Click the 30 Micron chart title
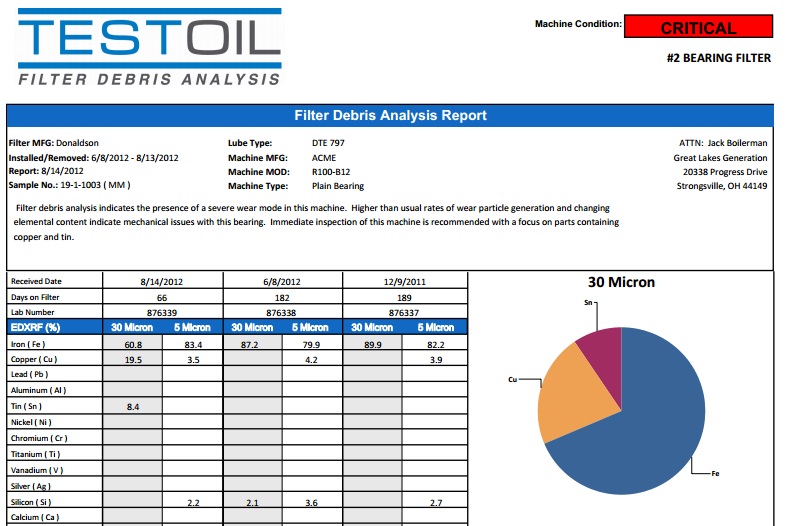Screen dimensions: 788x526 point(621,282)
